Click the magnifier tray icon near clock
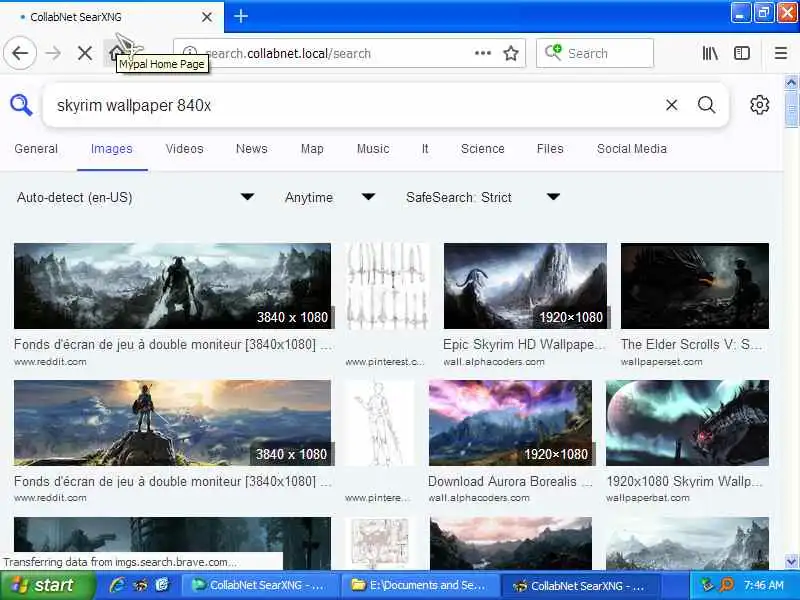This screenshot has width=800, height=600. tap(727, 585)
